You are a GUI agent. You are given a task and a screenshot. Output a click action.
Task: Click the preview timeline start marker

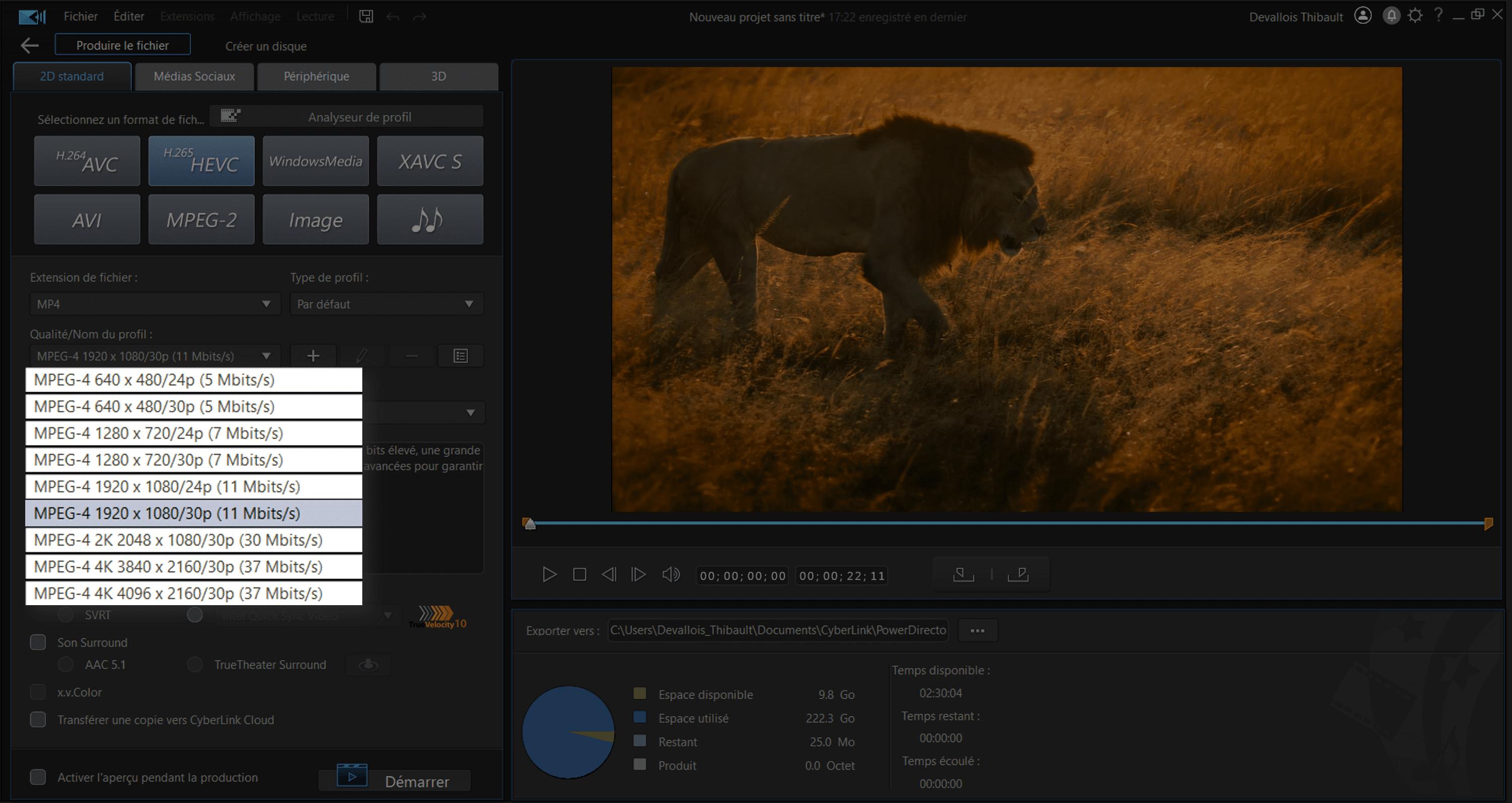click(529, 523)
